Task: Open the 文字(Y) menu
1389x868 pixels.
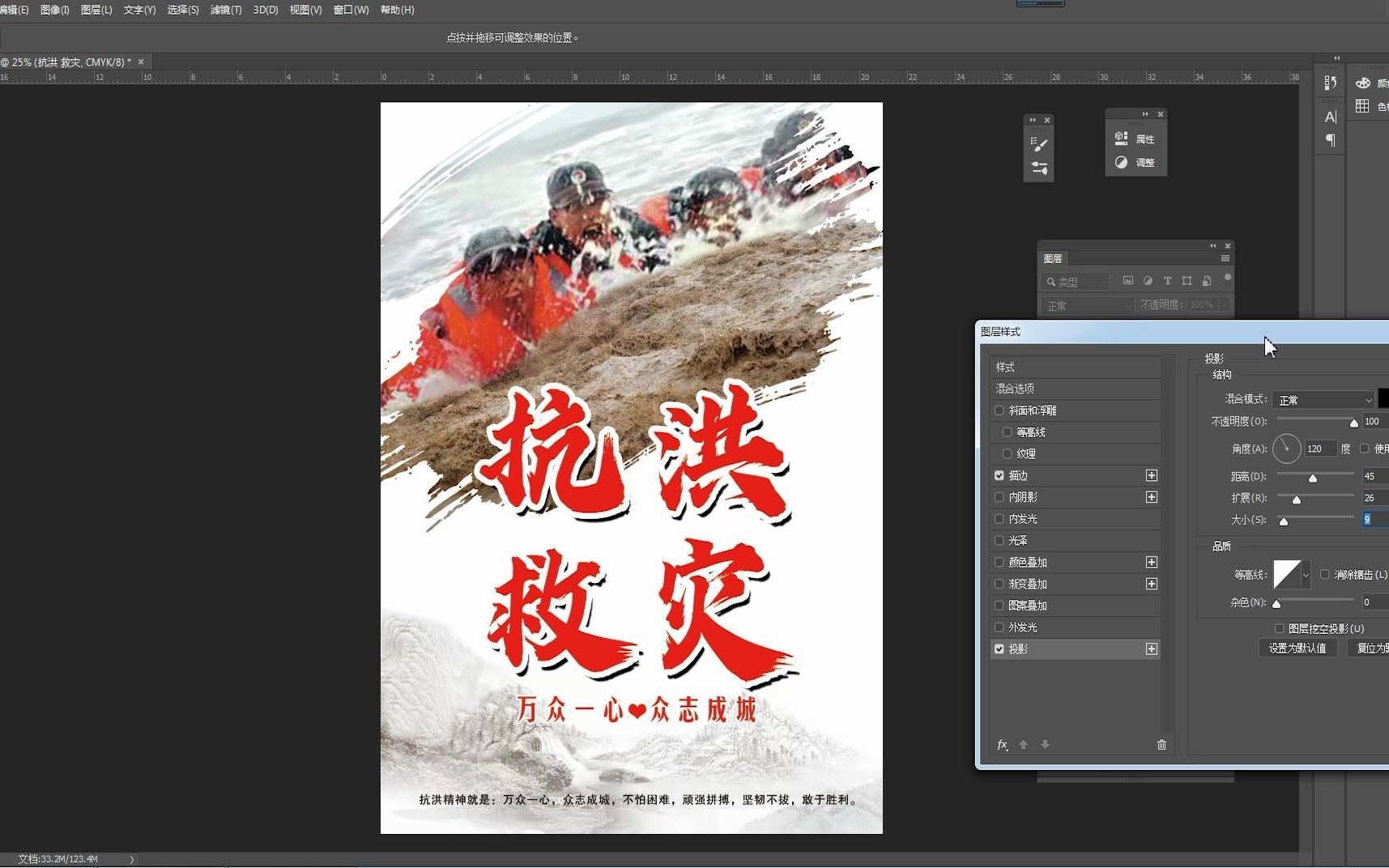Action: [139, 10]
